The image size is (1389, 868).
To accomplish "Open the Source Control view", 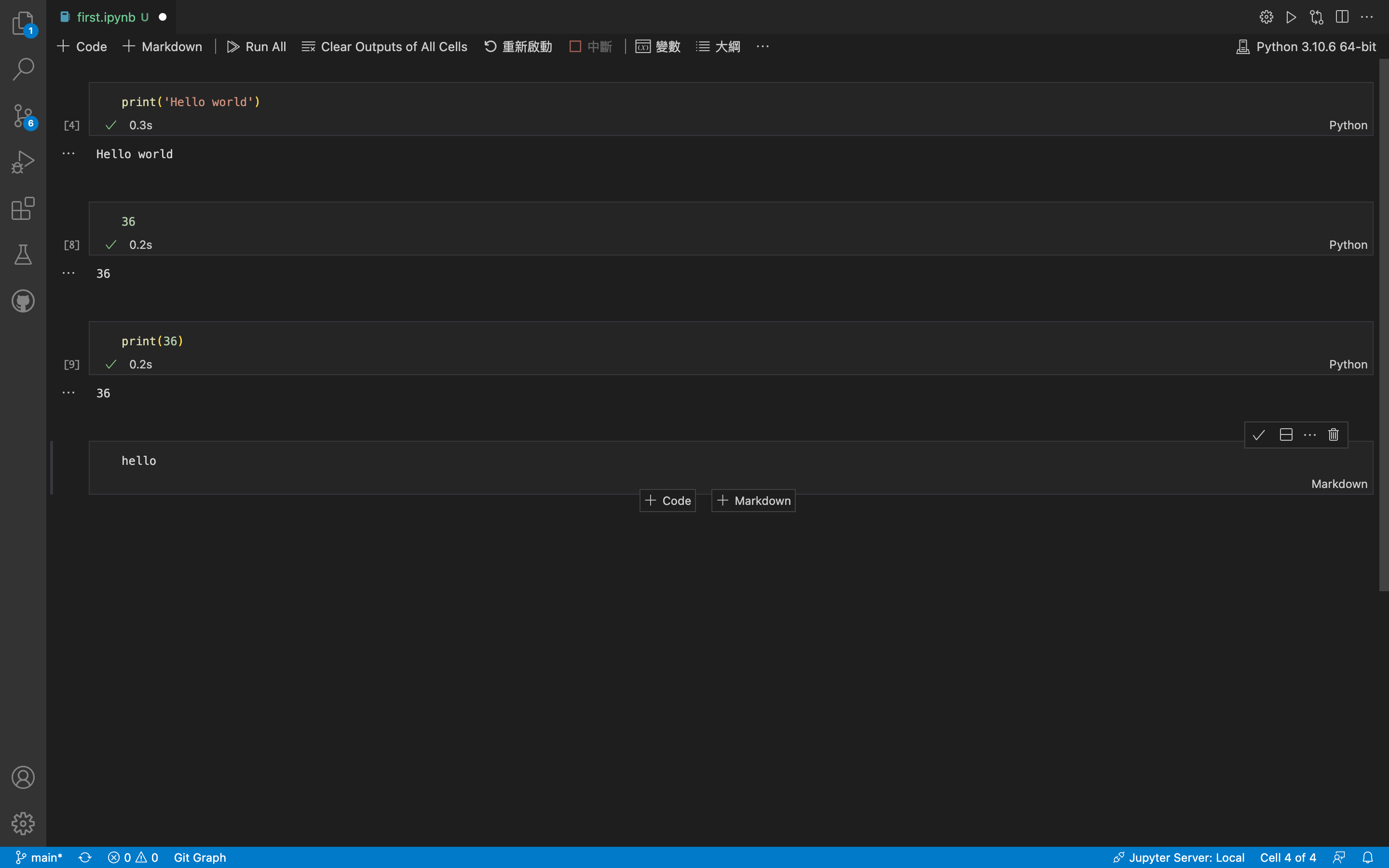I will click(x=23, y=116).
